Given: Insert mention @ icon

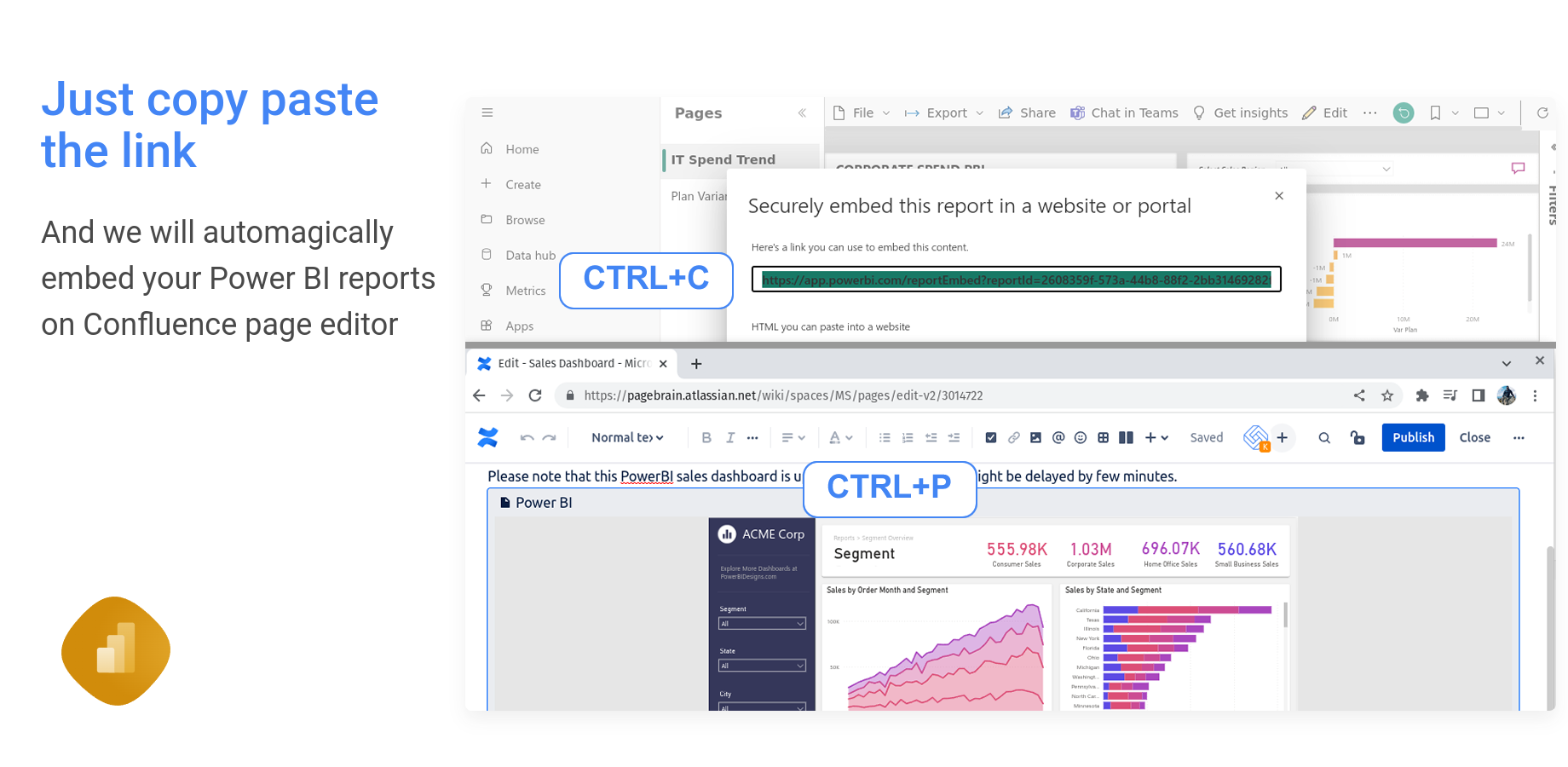Looking at the screenshot, I should (x=1058, y=437).
